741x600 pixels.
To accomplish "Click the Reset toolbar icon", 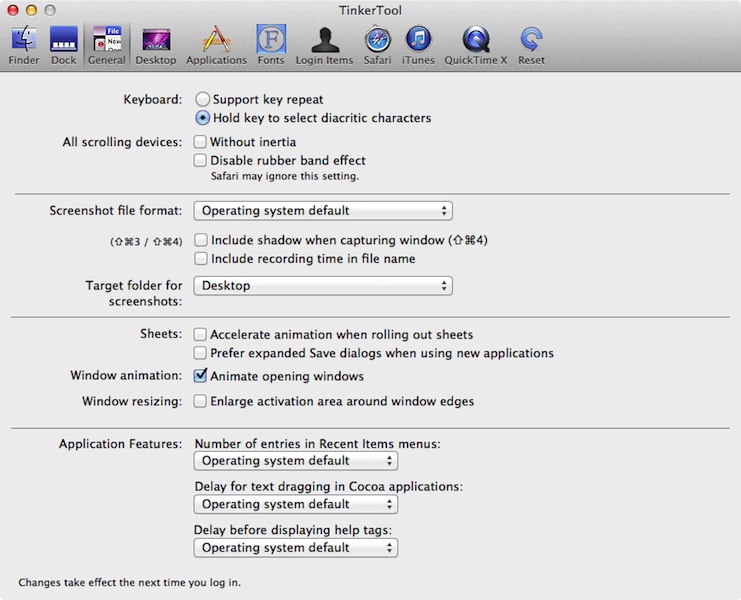I will (531, 40).
